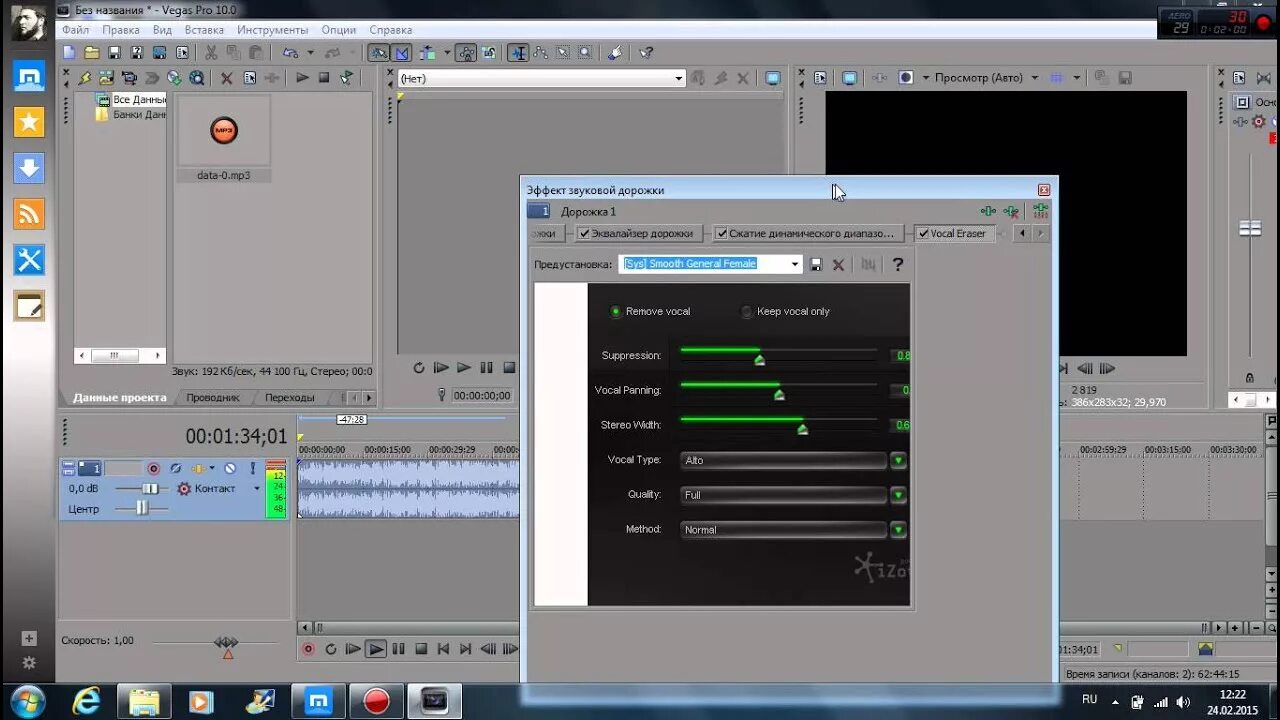Open Method dropdown
The width and height of the screenshot is (1280, 720).
(898, 530)
